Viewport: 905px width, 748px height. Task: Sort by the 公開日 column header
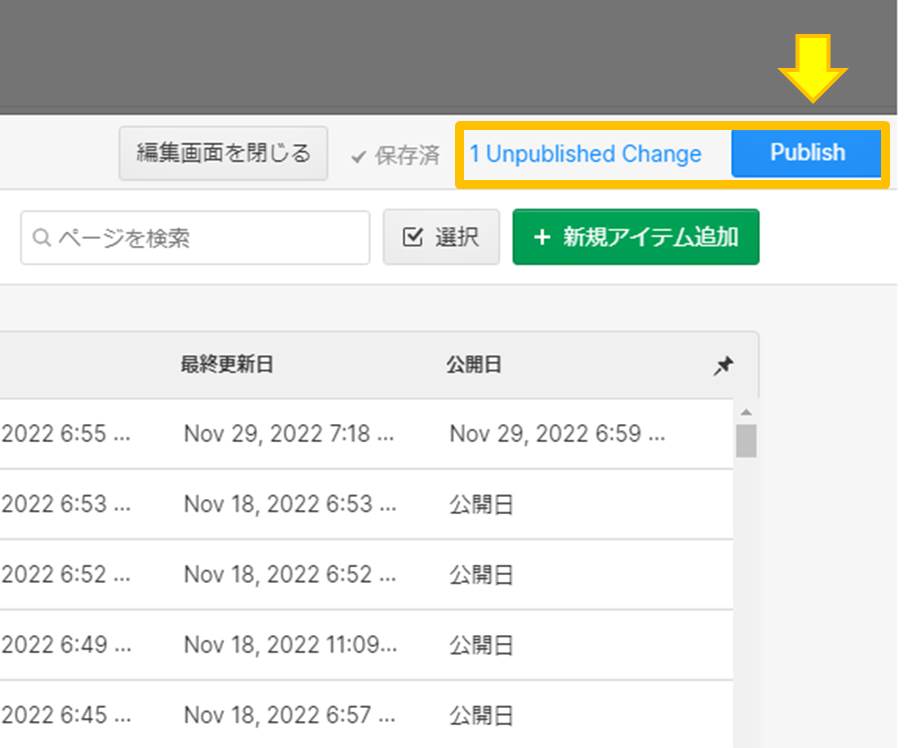[x=473, y=365]
